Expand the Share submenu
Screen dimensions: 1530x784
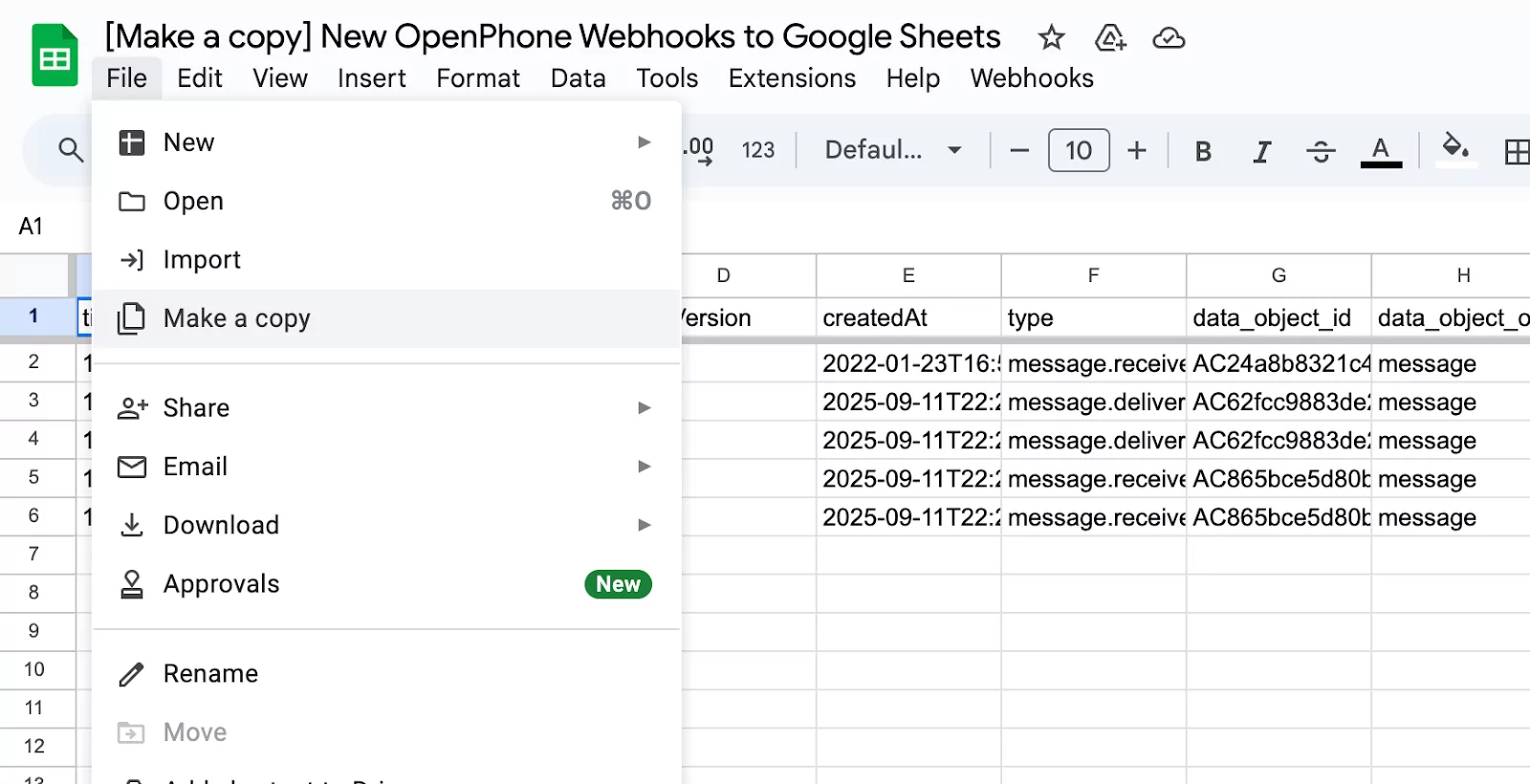[x=386, y=408]
